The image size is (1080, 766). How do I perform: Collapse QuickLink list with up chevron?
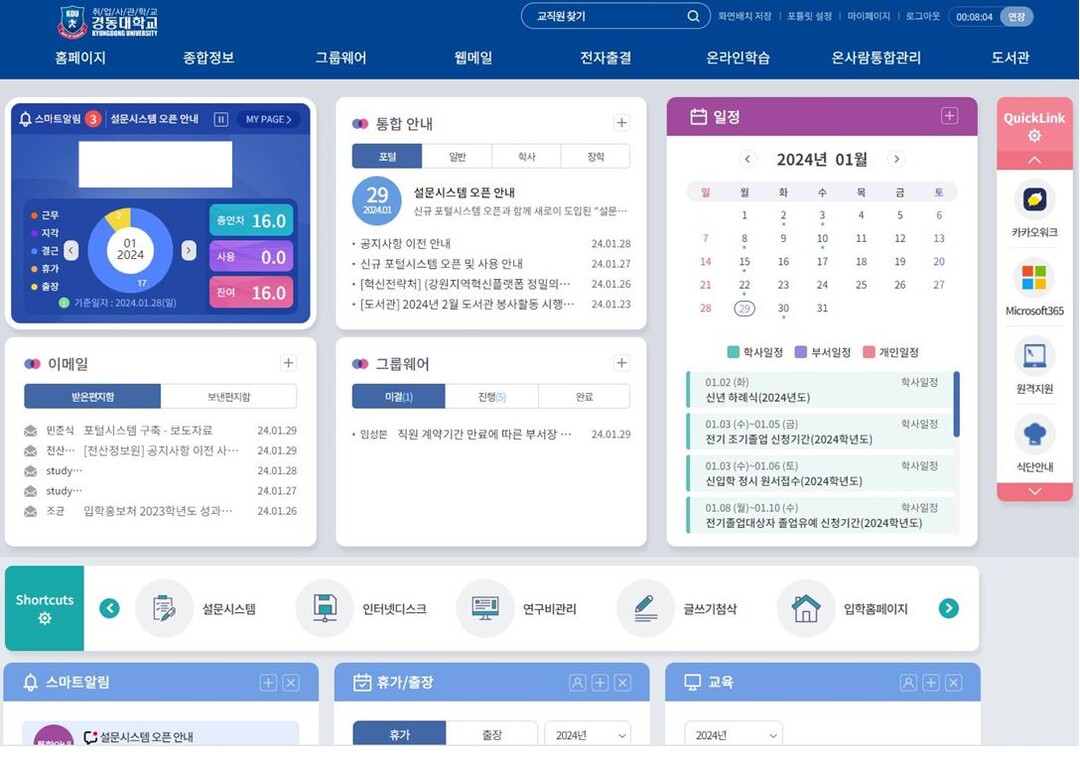point(1034,160)
